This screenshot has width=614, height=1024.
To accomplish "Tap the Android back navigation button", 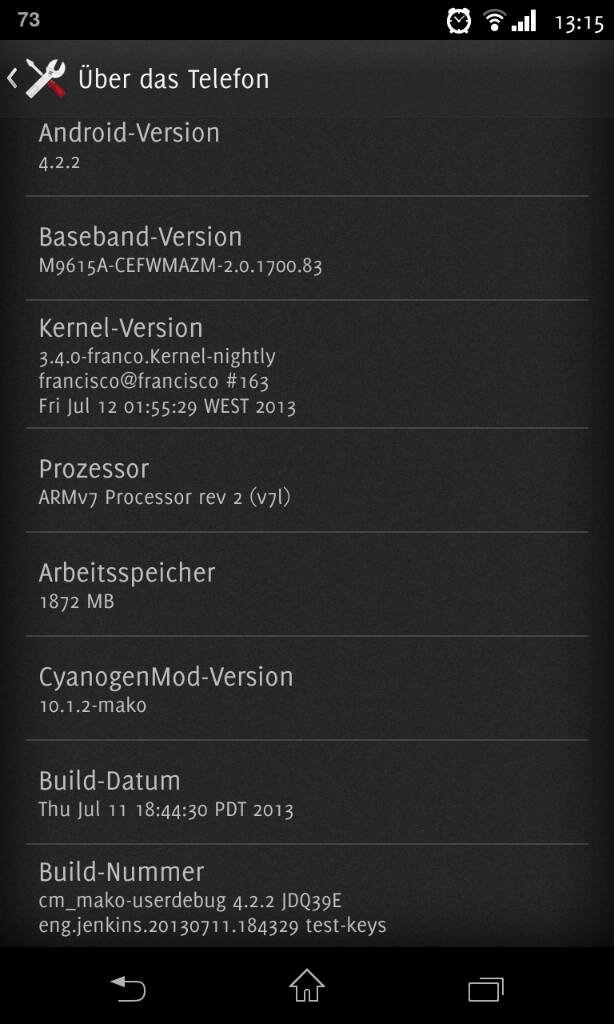I will pyautogui.click(x=128, y=988).
